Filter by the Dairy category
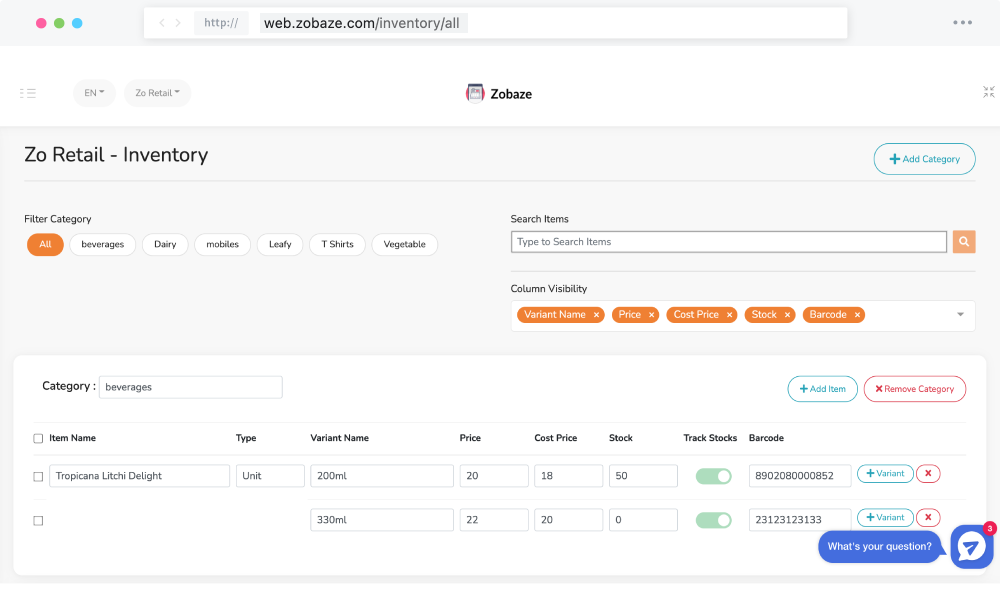Screen dimensions: 1000x613 (x=165, y=244)
